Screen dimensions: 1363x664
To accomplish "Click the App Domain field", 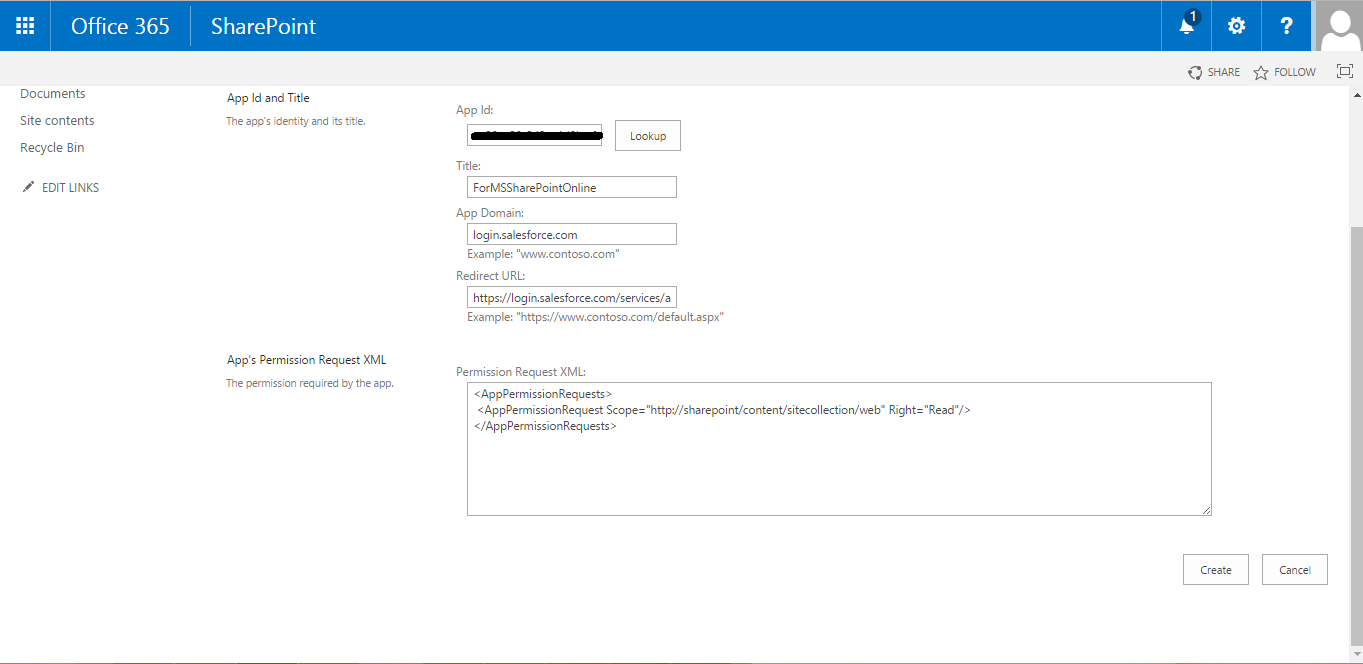I will tap(572, 234).
